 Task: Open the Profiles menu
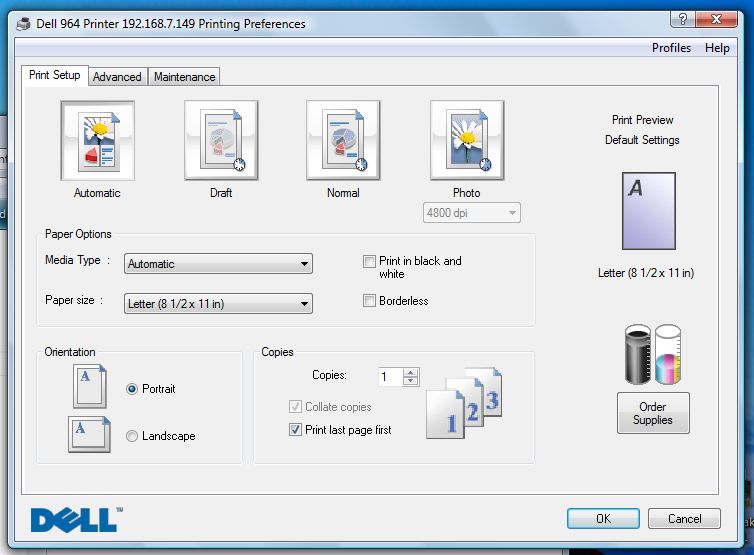[x=671, y=48]
